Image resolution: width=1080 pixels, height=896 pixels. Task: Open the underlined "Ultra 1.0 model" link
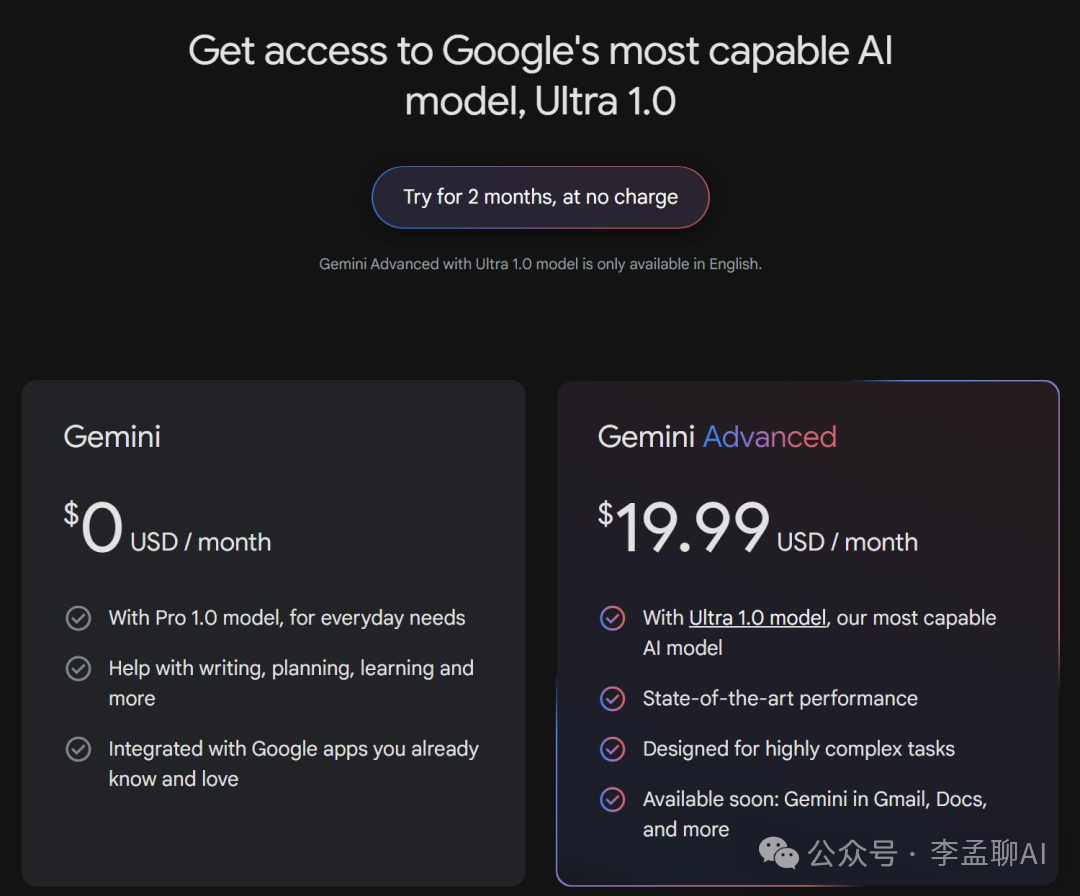[x=757, y=618]
